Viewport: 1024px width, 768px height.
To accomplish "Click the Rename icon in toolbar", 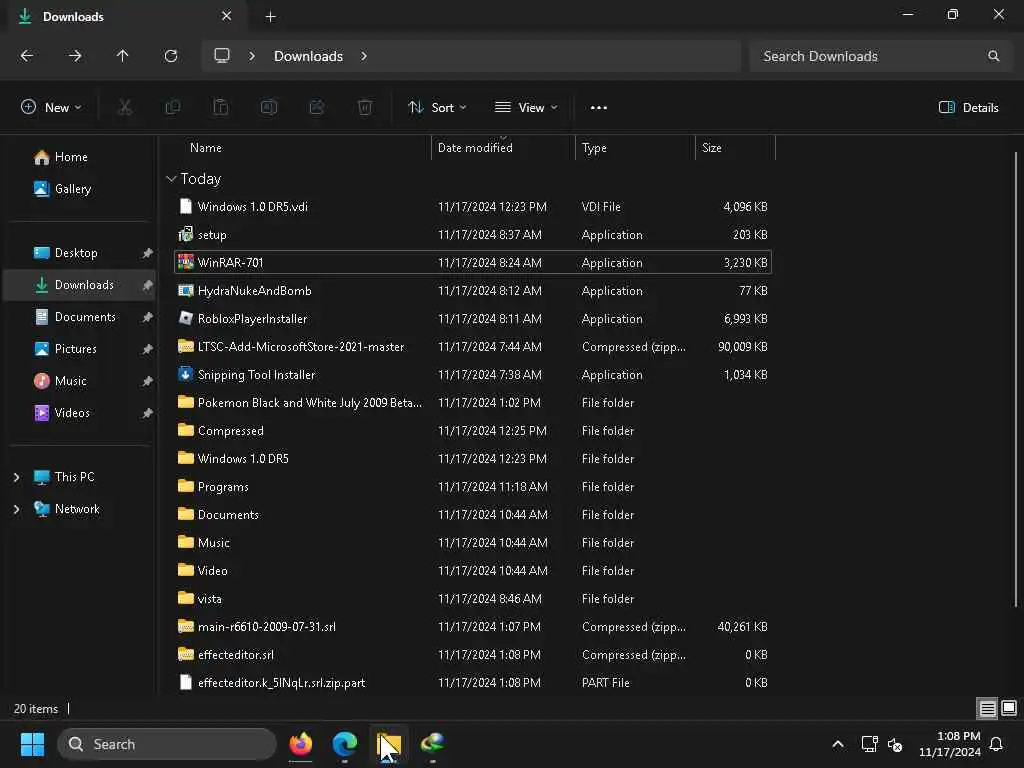I will pyautogui.click(x=268, y=107).
